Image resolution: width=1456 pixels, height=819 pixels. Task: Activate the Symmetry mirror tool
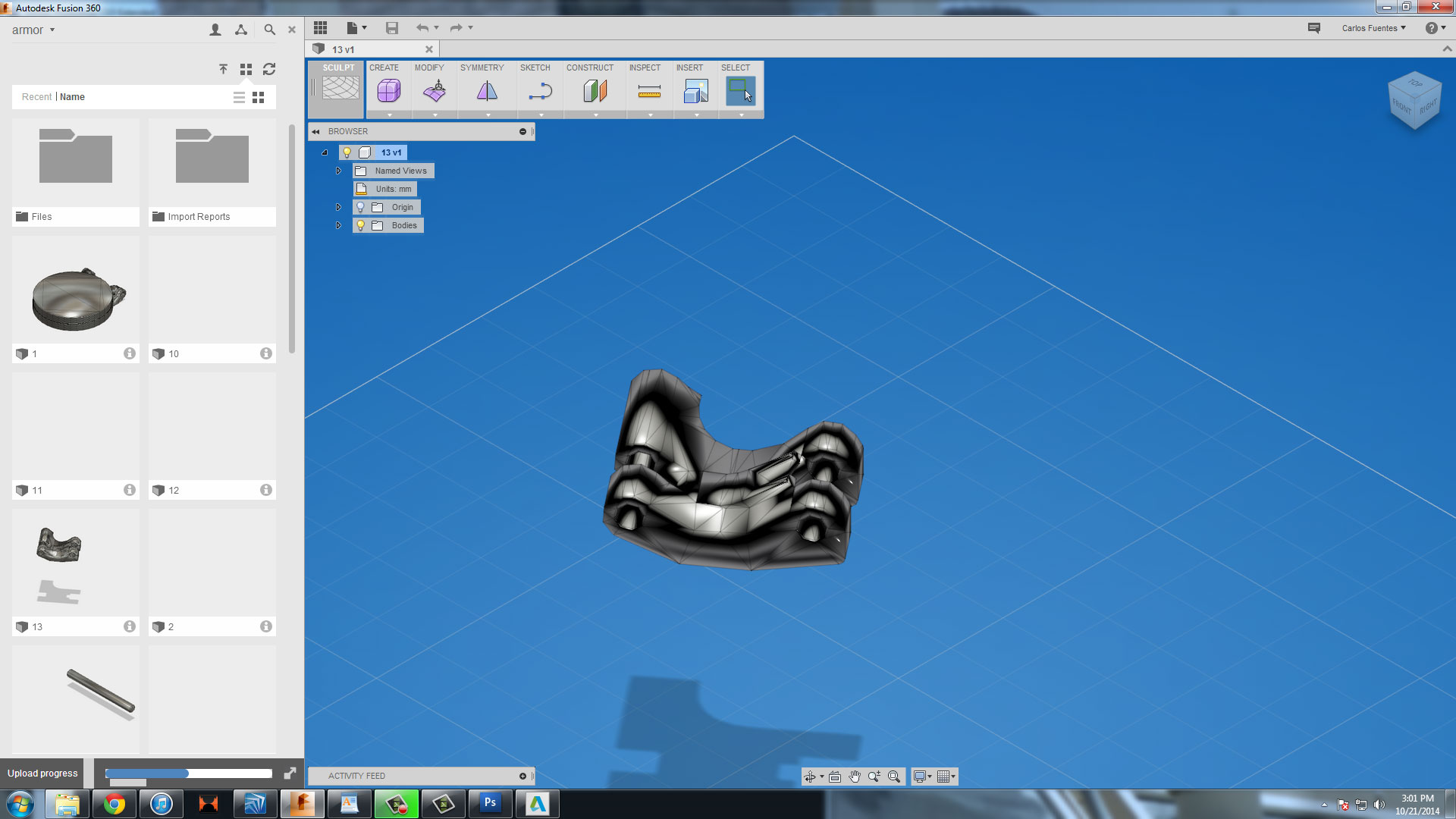[x=487, y=91]
